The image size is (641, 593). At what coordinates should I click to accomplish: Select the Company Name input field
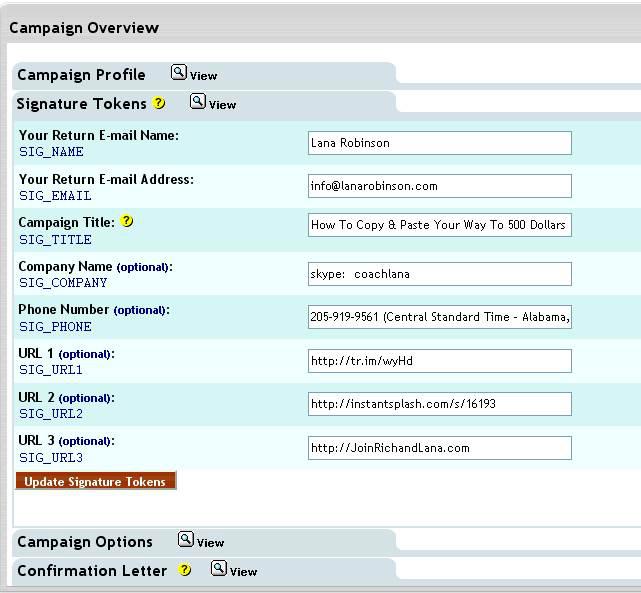point(439,274)
